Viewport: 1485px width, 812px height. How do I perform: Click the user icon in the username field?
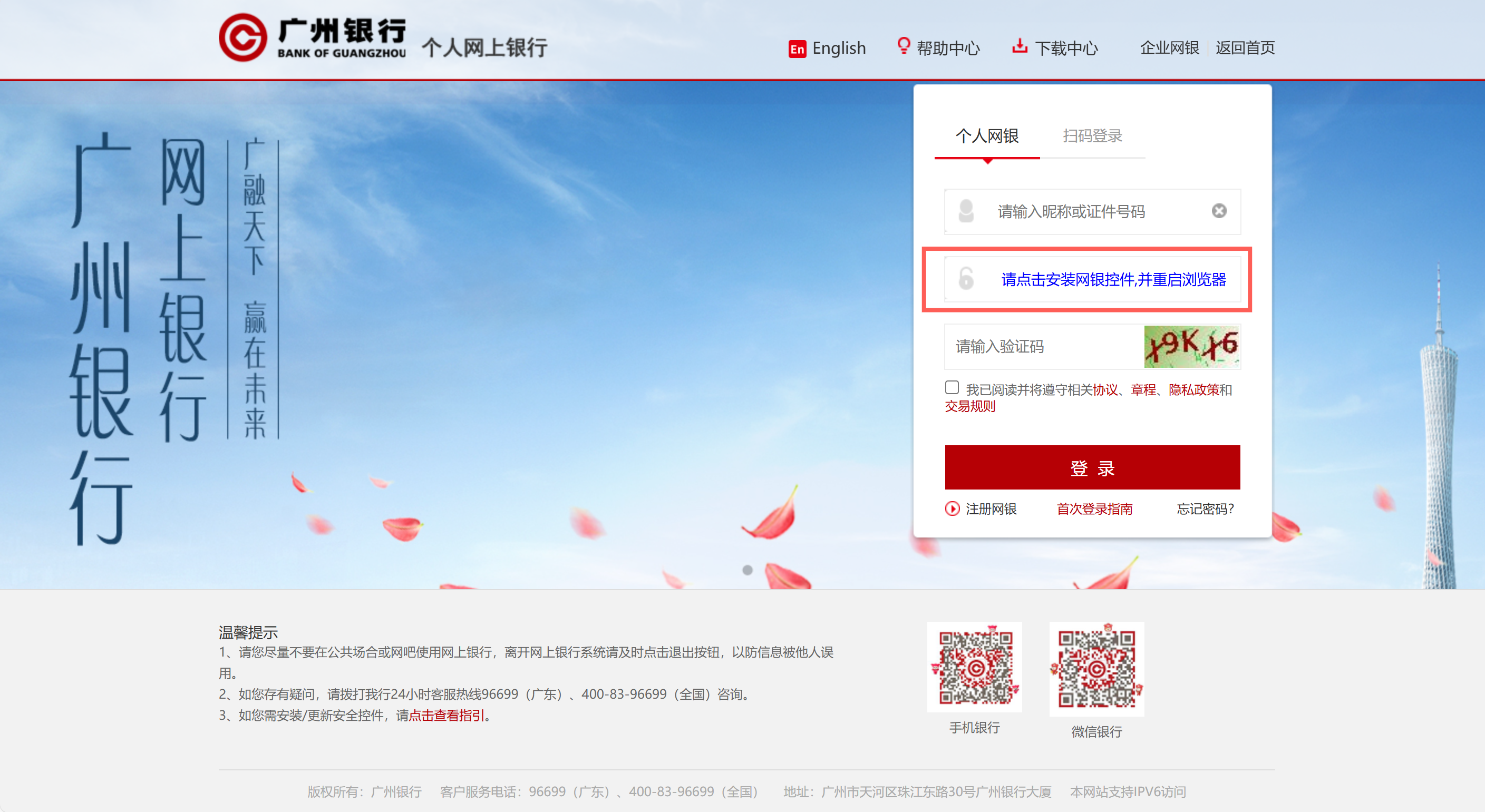966,211
